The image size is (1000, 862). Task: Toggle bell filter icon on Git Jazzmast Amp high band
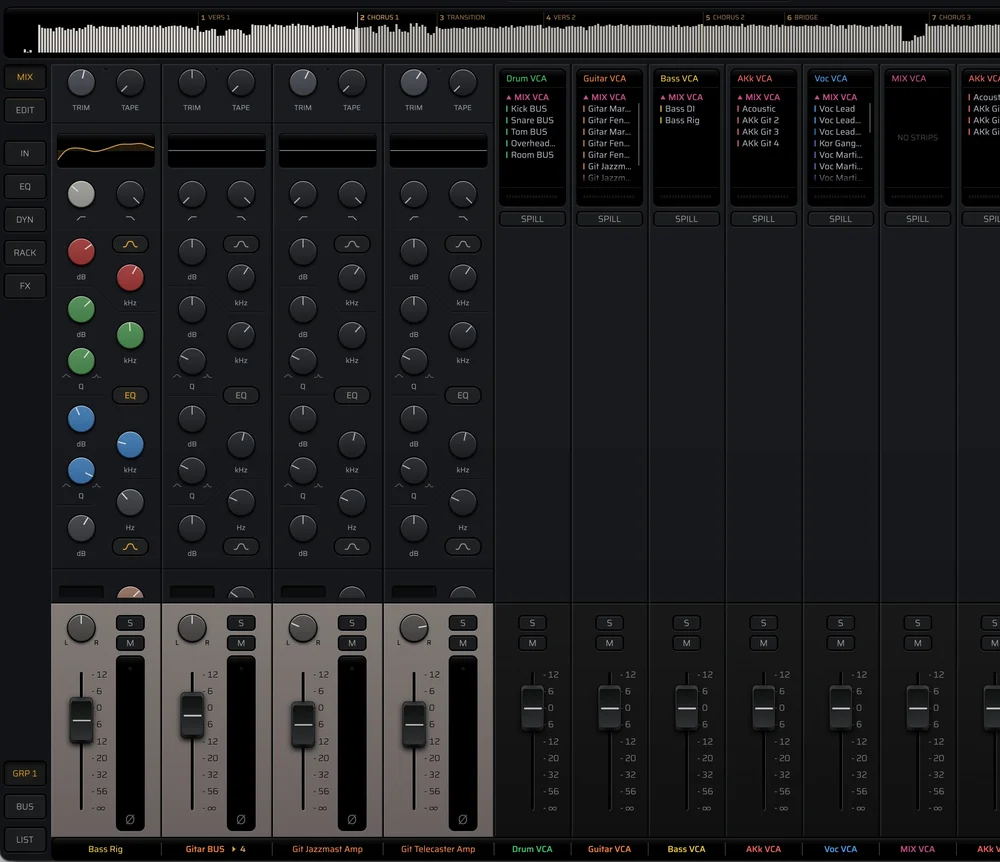(352, 244)
